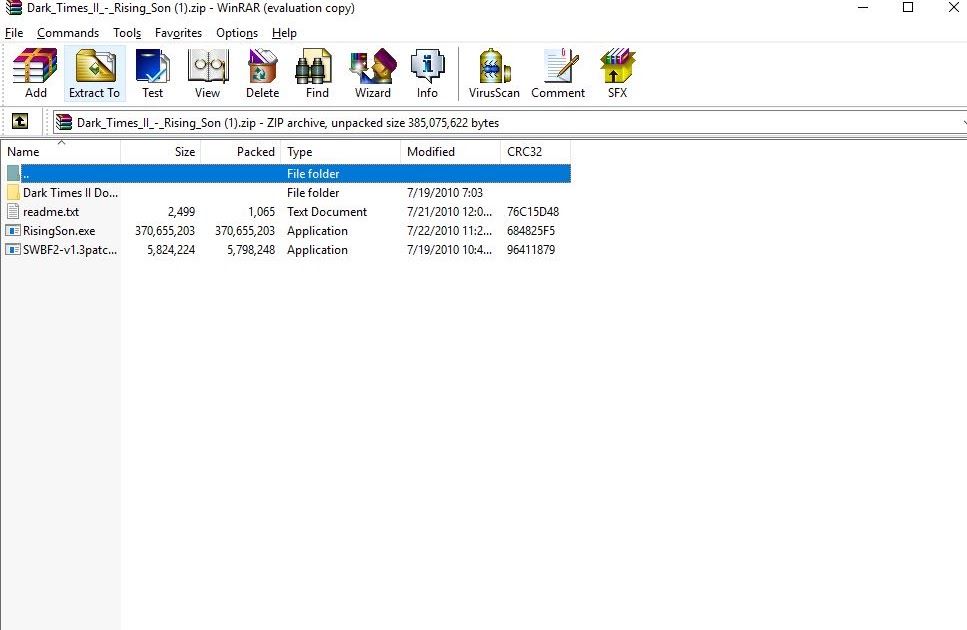Click the Delete toolbar icon
967x630 pixels.
pos(262,73)
